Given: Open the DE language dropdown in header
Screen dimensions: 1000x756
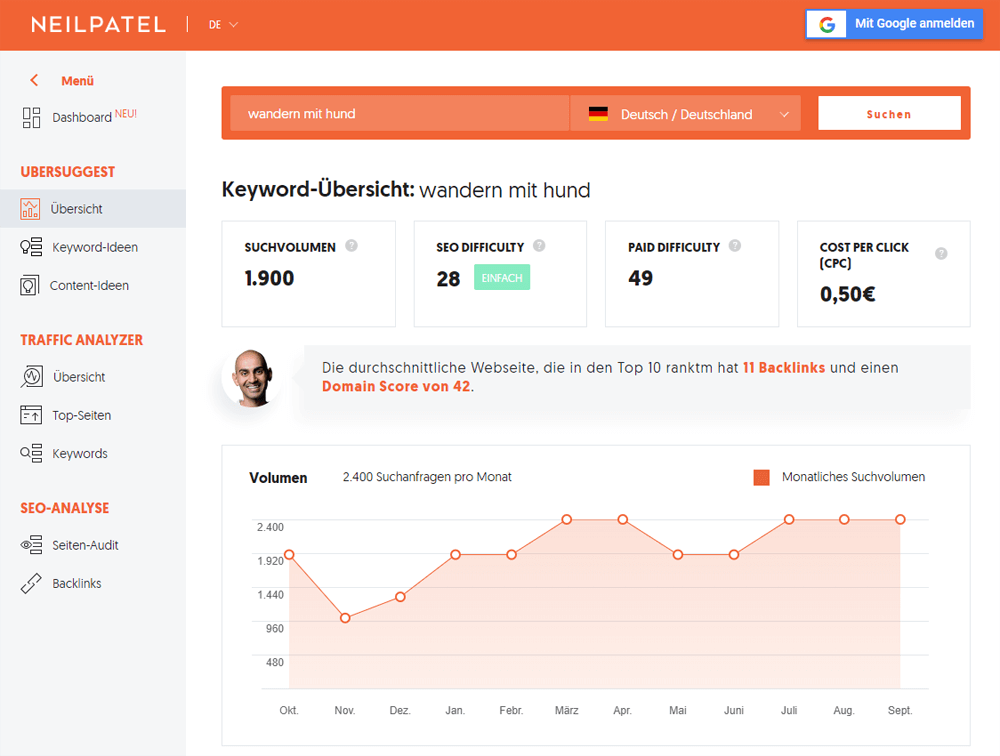Looking at the screenshot, I should pos(223,25).
